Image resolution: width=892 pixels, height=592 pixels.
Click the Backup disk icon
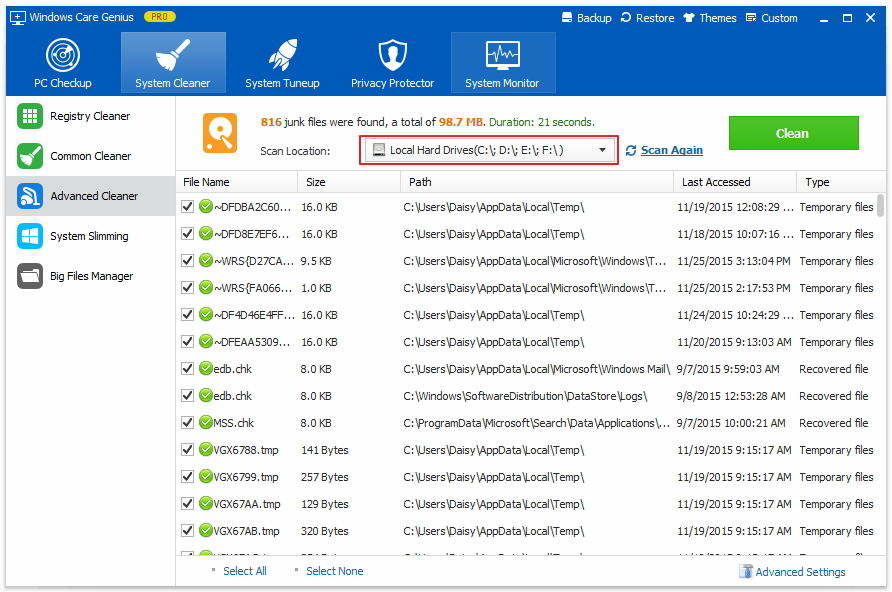pos(567,18)
